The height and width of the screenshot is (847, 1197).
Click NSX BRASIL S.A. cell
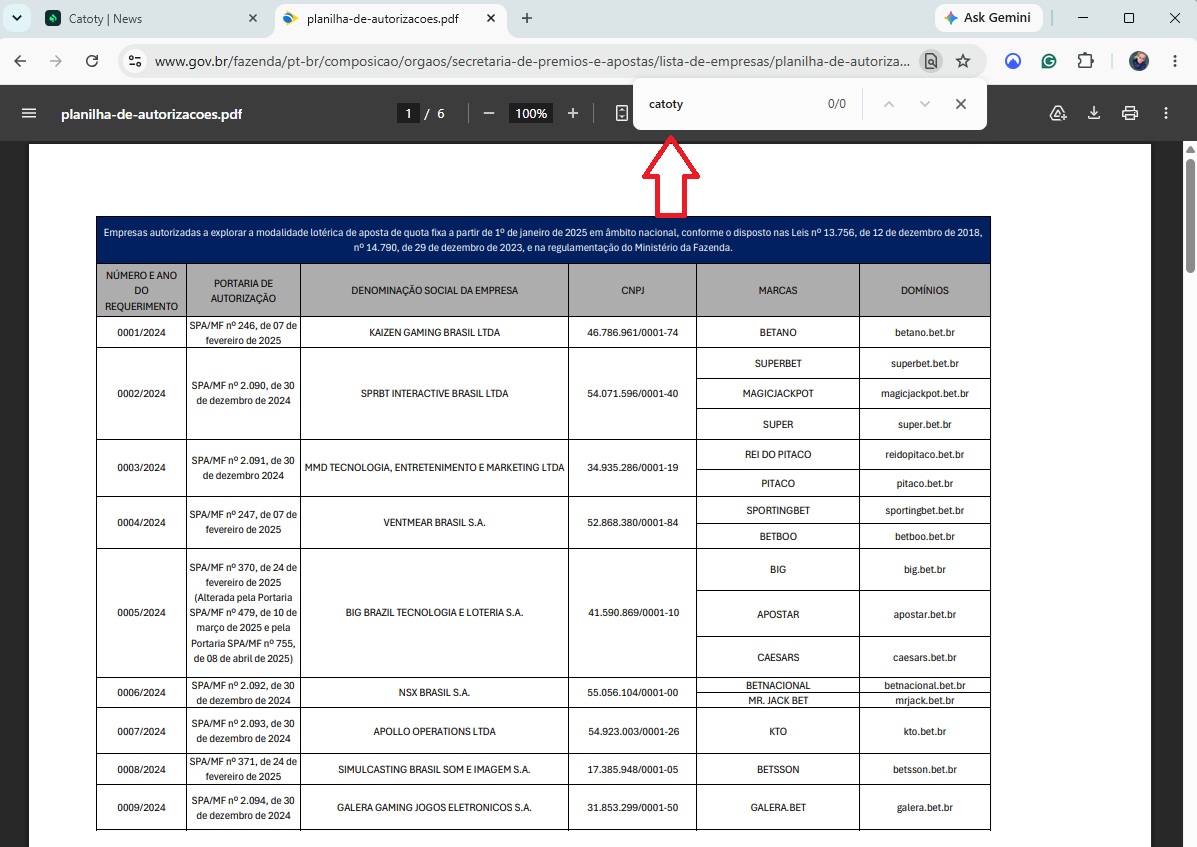click(434, 693)
